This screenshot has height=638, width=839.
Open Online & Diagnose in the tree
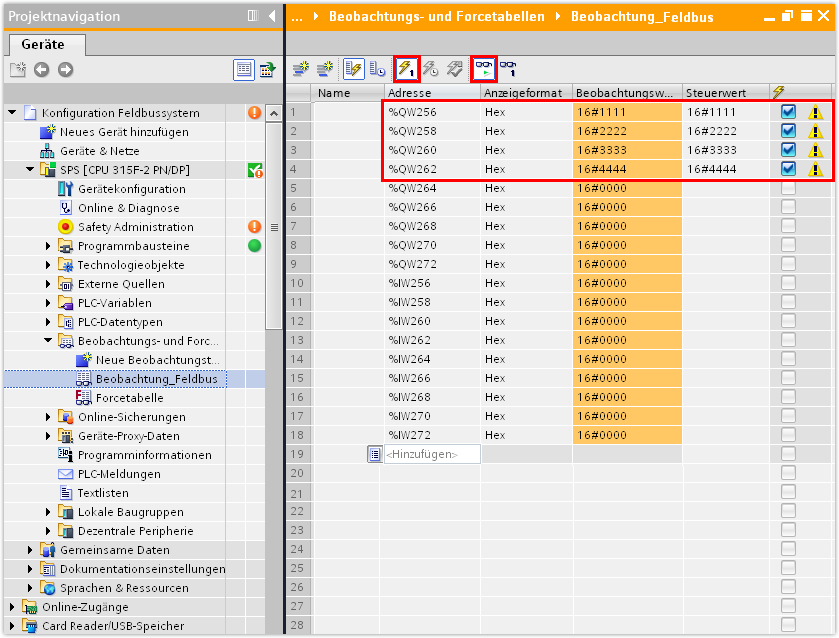[128, 208]
